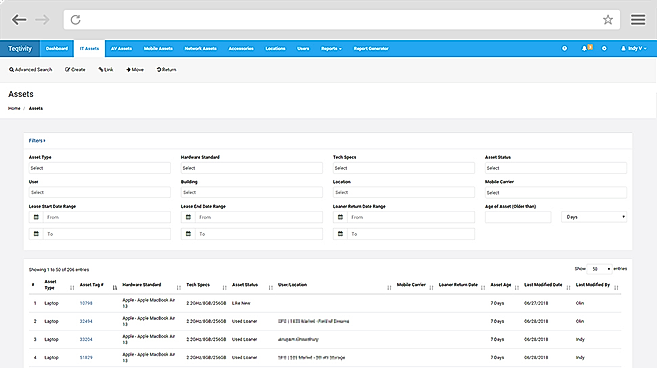Click the Move action
Image resolution: width=657 pixels, height=368 pixels.
point(135,70)
